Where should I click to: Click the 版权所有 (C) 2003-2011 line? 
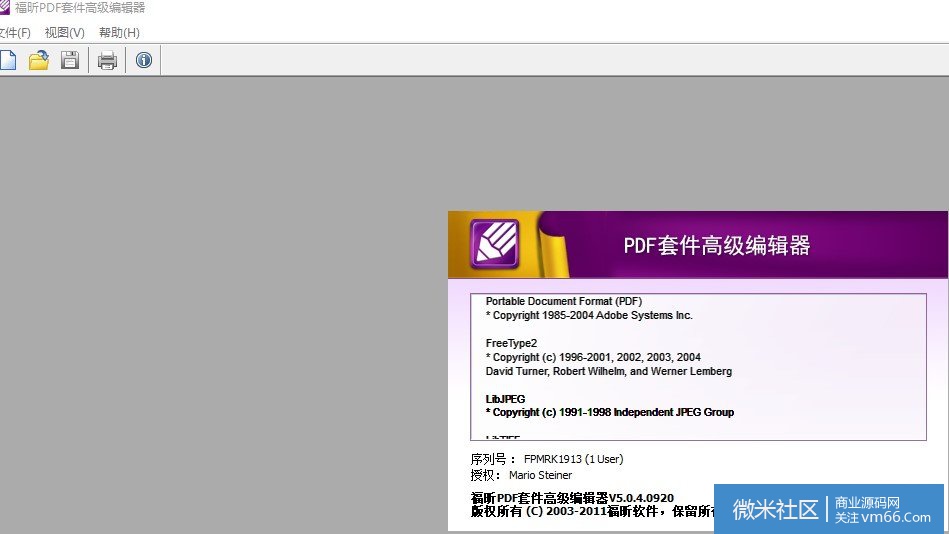pos(592,512)
